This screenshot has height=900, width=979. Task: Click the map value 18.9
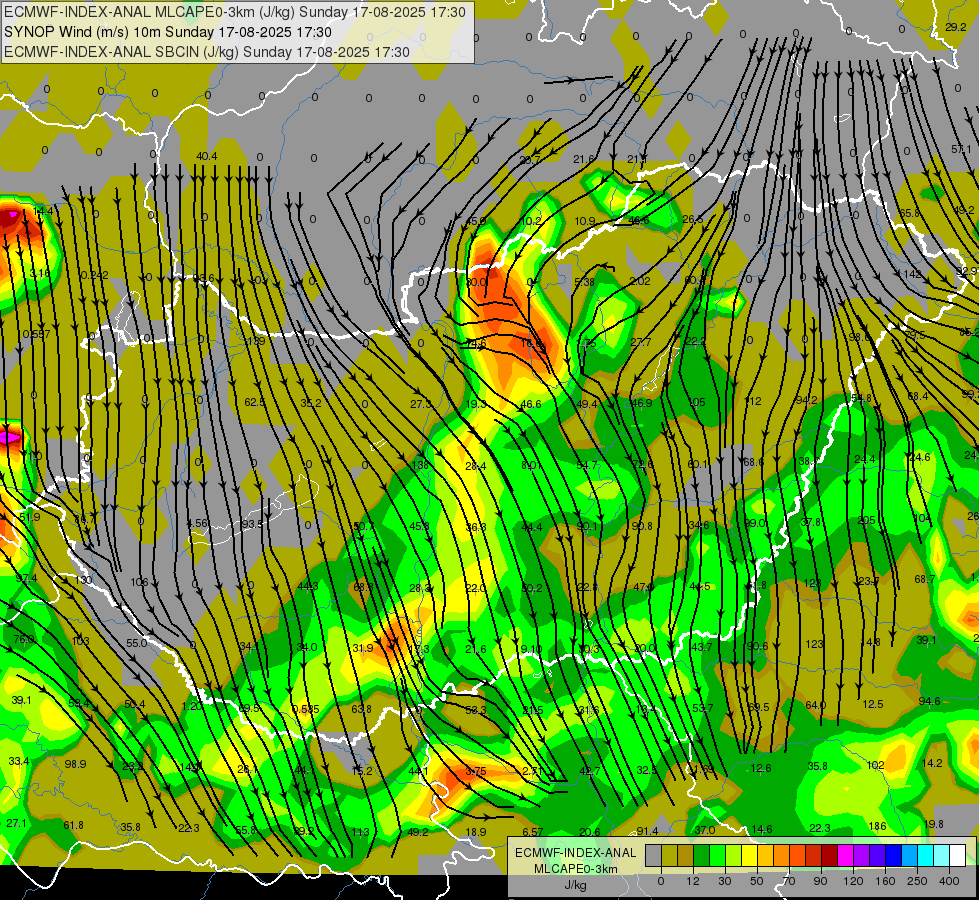point(476,832)
